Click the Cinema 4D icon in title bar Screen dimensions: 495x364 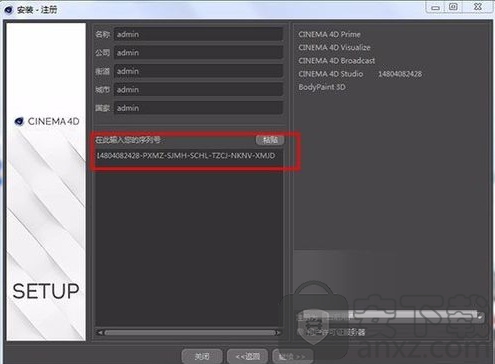coord(8,10)
